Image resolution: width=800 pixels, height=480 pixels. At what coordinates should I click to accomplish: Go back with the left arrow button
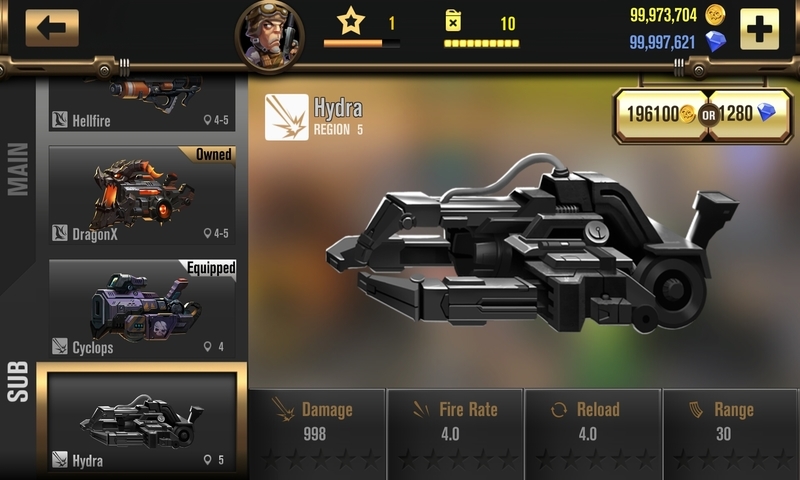(52, 28)
